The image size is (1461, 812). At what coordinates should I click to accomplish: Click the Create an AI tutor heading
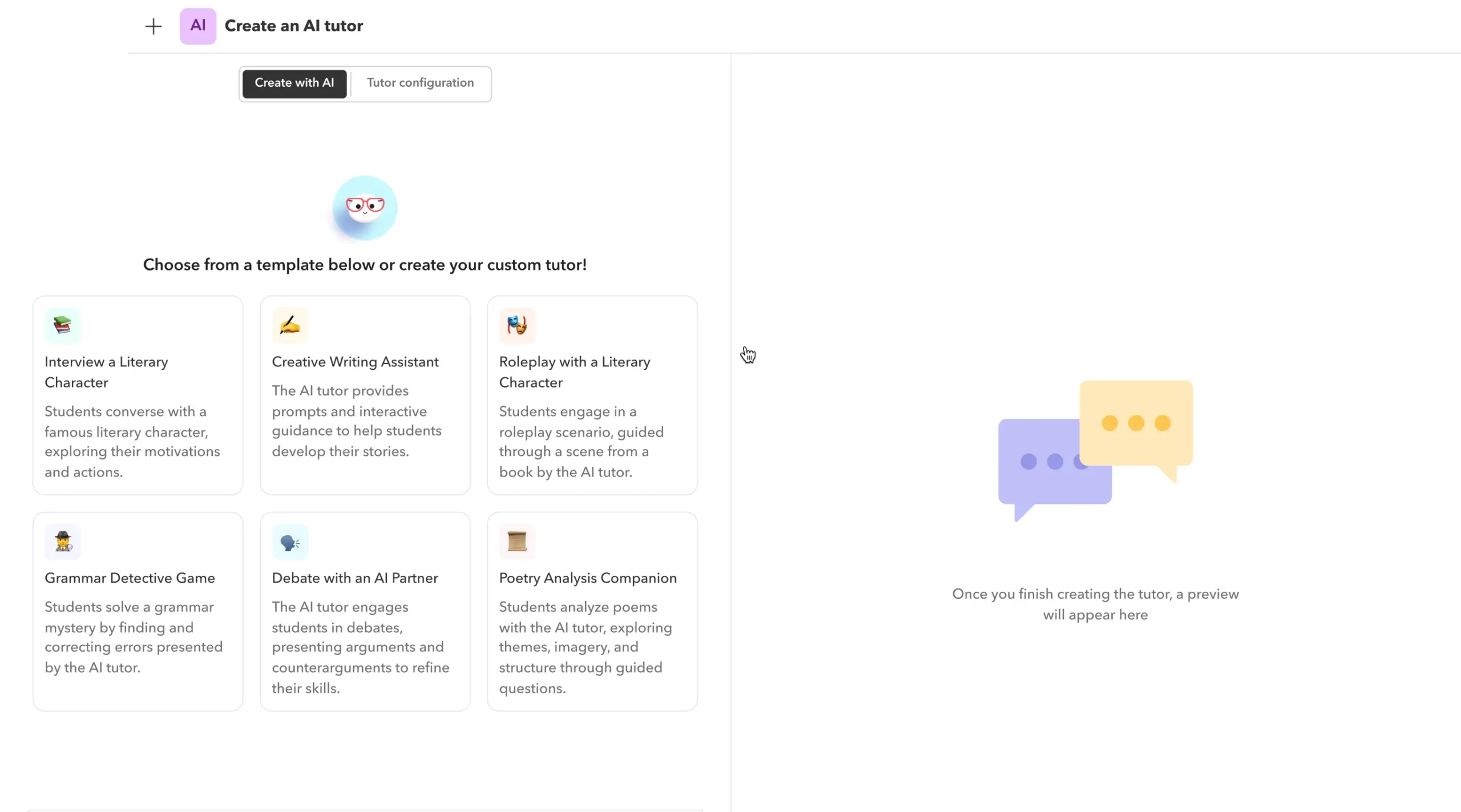(294, 26)
